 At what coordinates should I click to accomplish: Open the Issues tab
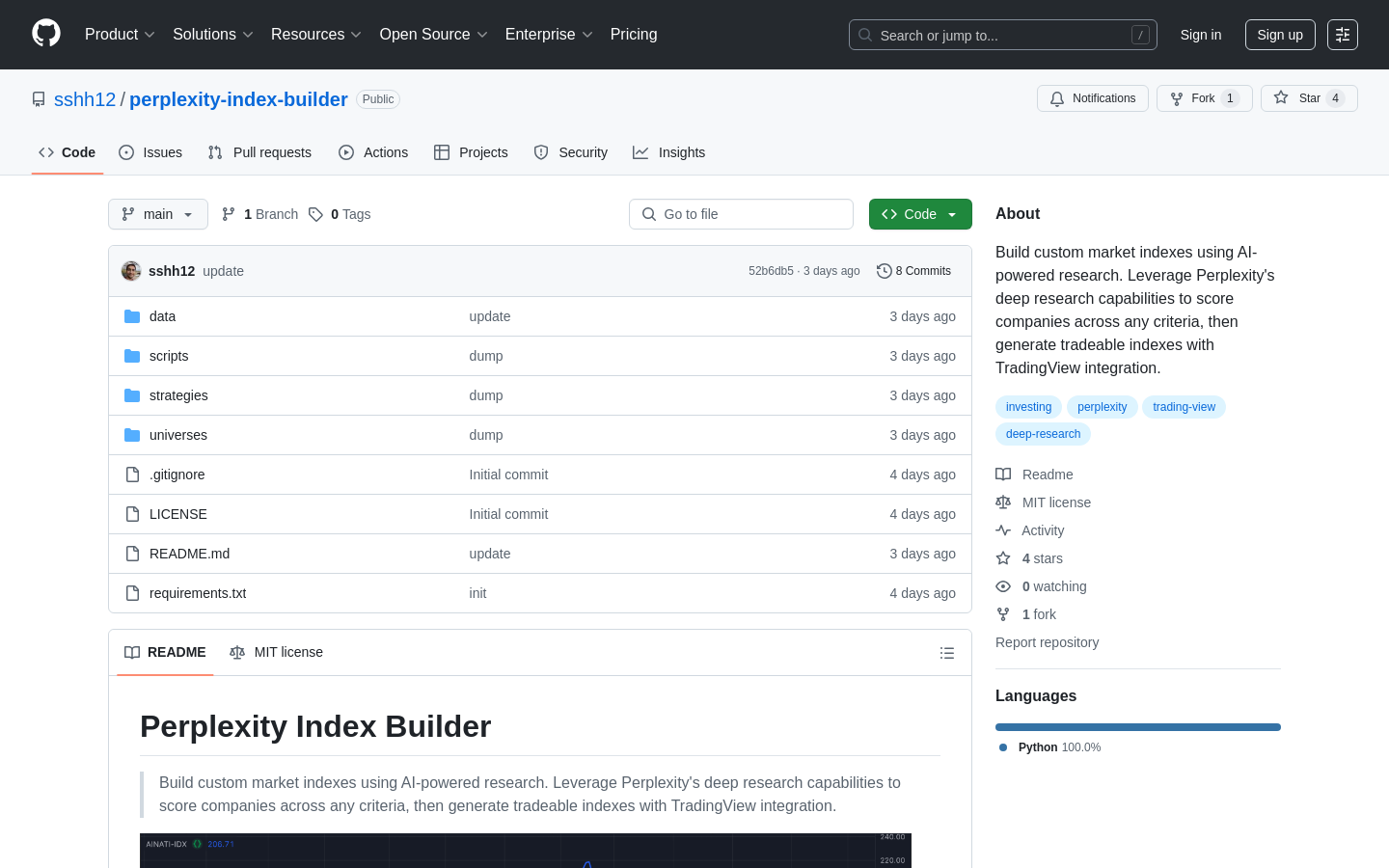click(x=150, y=152)
